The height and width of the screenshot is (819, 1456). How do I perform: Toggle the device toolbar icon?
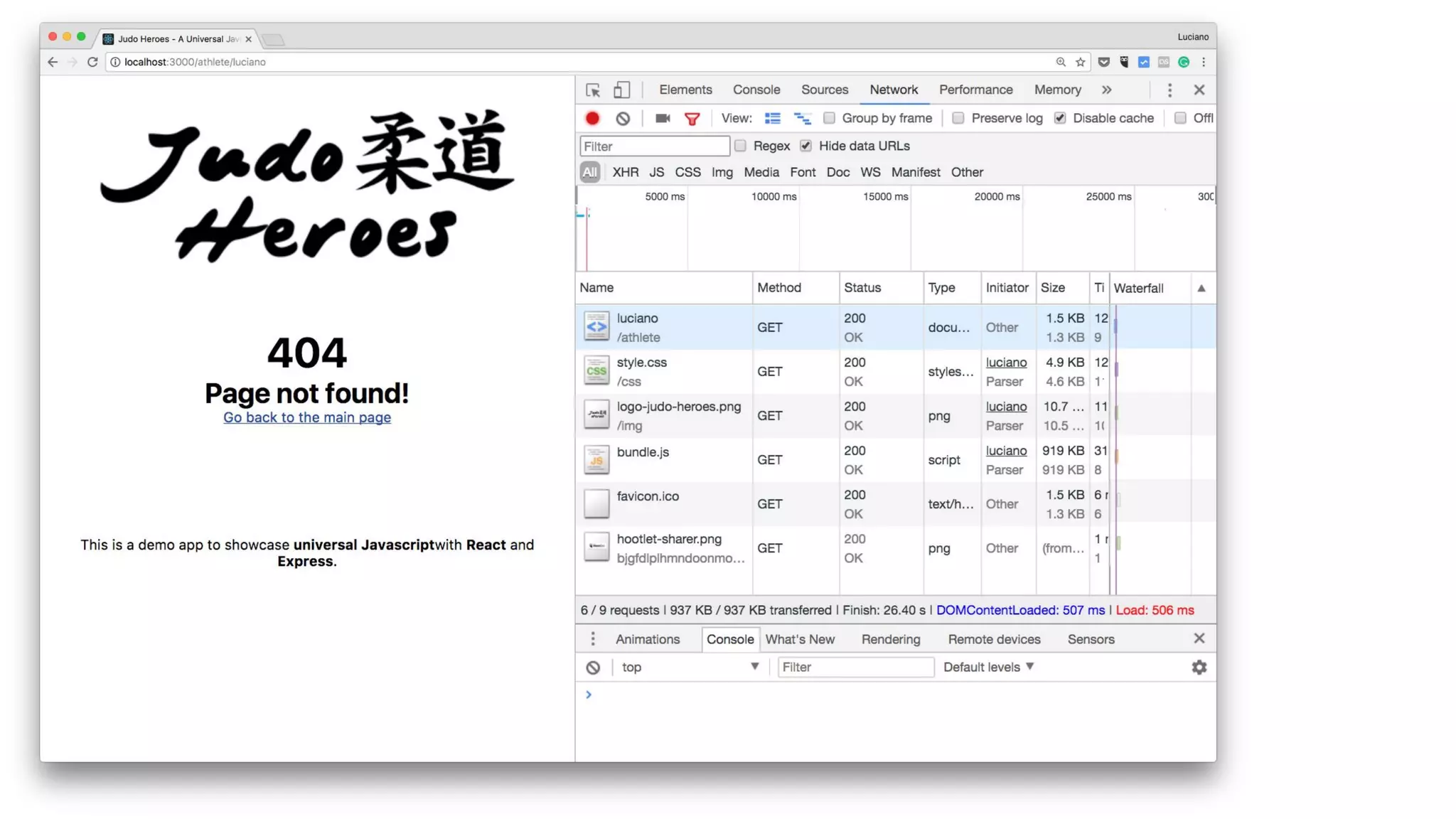[x=621, y=90]
